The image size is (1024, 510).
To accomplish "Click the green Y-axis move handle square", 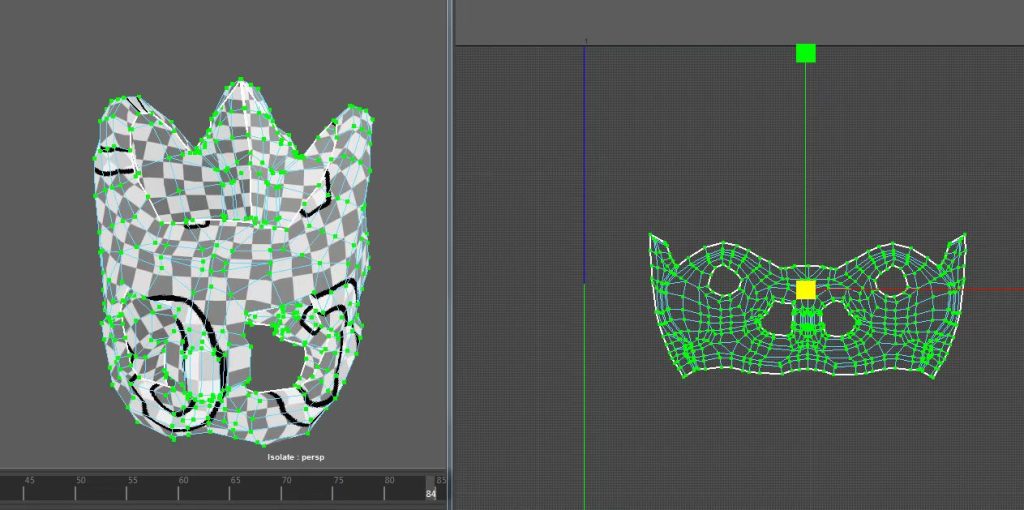I will click(x=806, y=54).
